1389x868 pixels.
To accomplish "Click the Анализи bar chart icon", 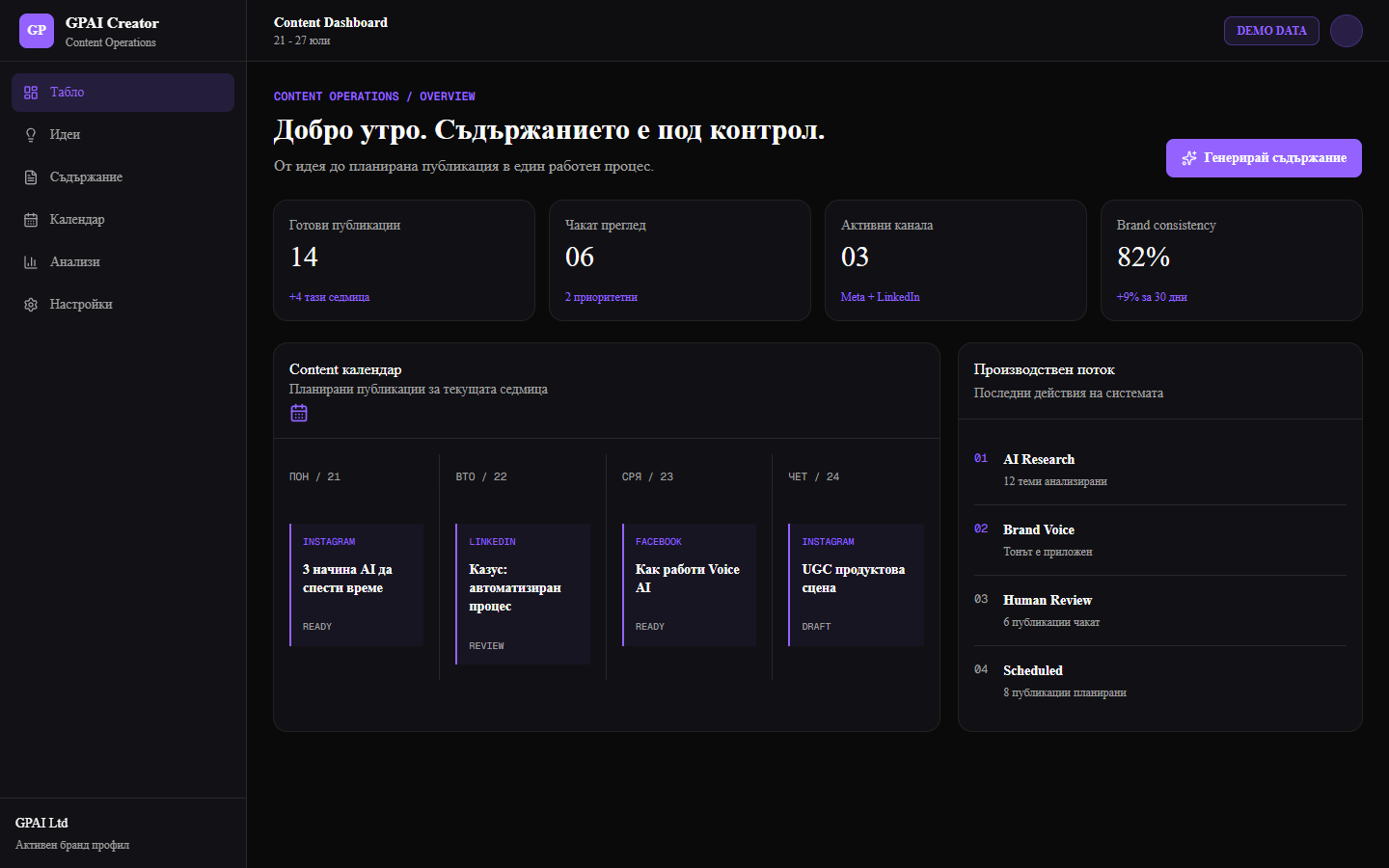I will pyautogui.click(x=31, y=262).
